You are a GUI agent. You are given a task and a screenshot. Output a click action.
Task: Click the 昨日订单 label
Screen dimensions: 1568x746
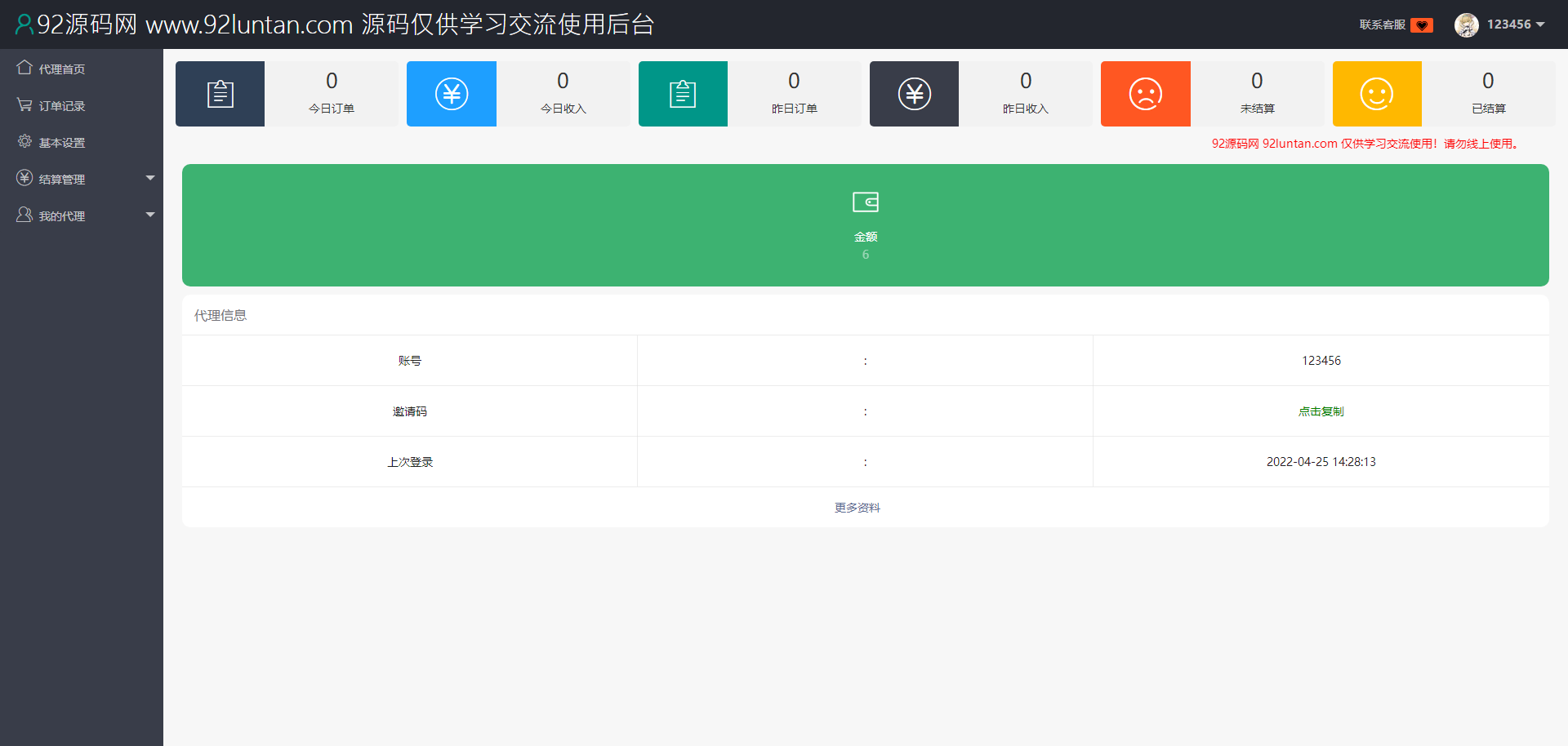point(795,109)
